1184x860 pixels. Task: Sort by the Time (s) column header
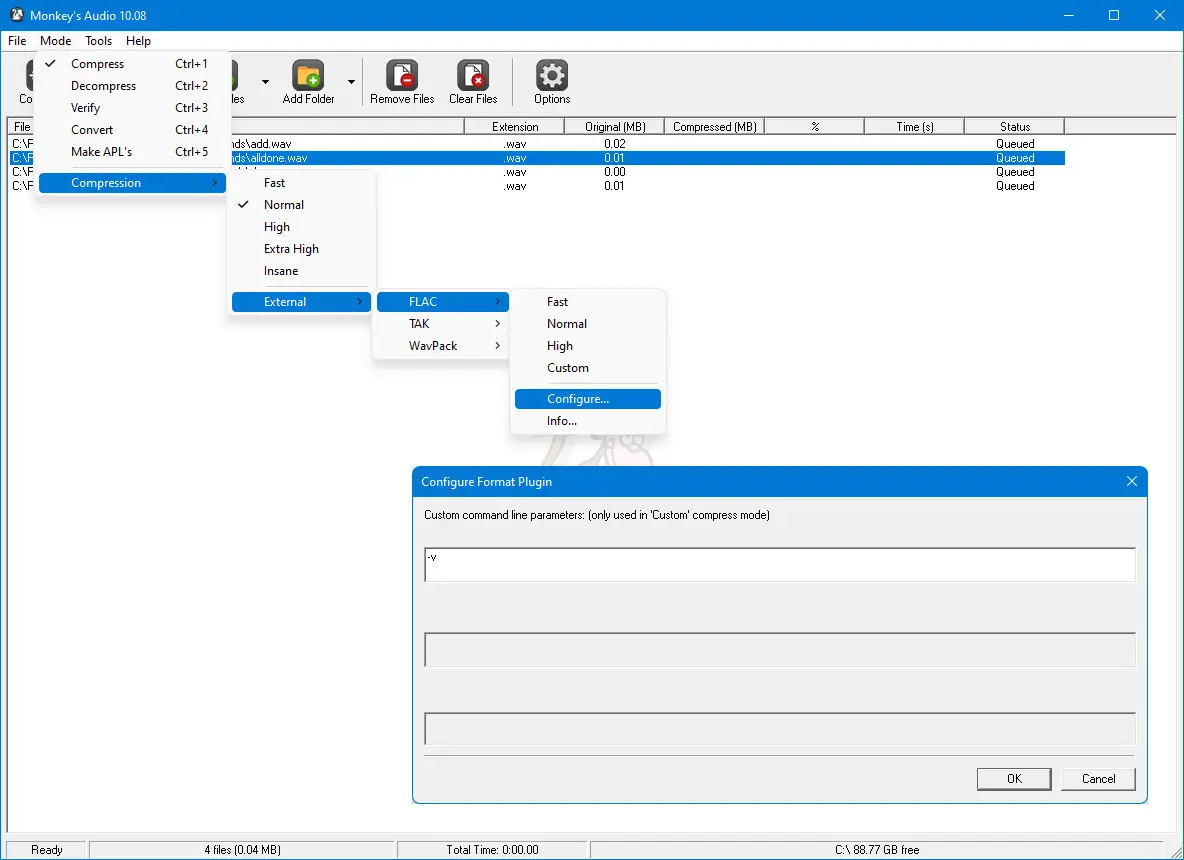[914, 127]
